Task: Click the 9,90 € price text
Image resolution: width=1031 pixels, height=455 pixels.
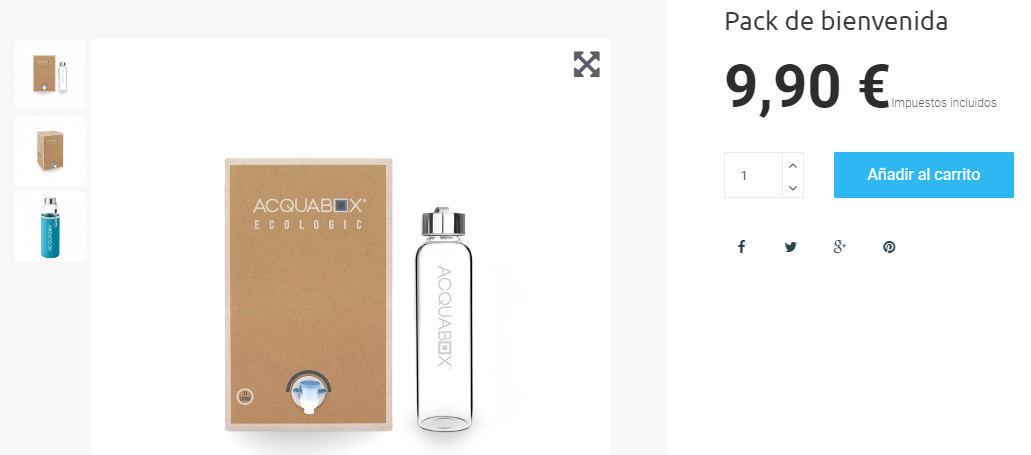Action: coord(807,87)
